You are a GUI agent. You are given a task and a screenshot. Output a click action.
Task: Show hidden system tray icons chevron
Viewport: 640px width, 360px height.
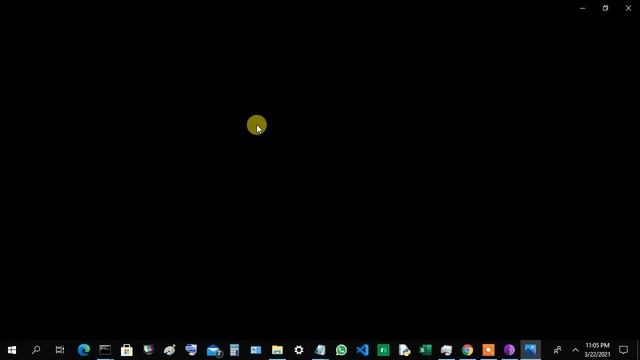coord(575,350)
